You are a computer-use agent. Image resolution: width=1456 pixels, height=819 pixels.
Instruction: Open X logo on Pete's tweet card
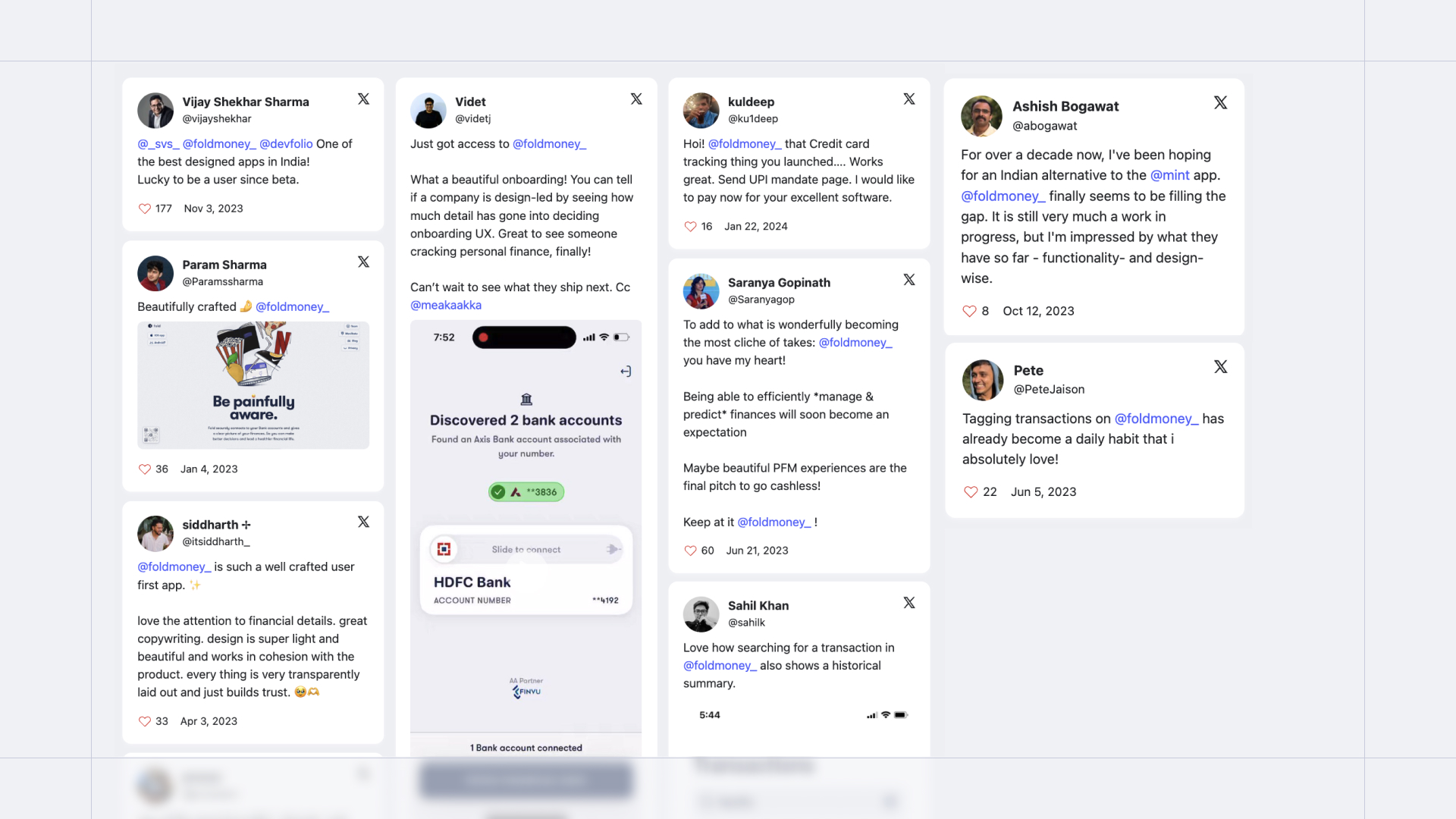click(1221, 367)
